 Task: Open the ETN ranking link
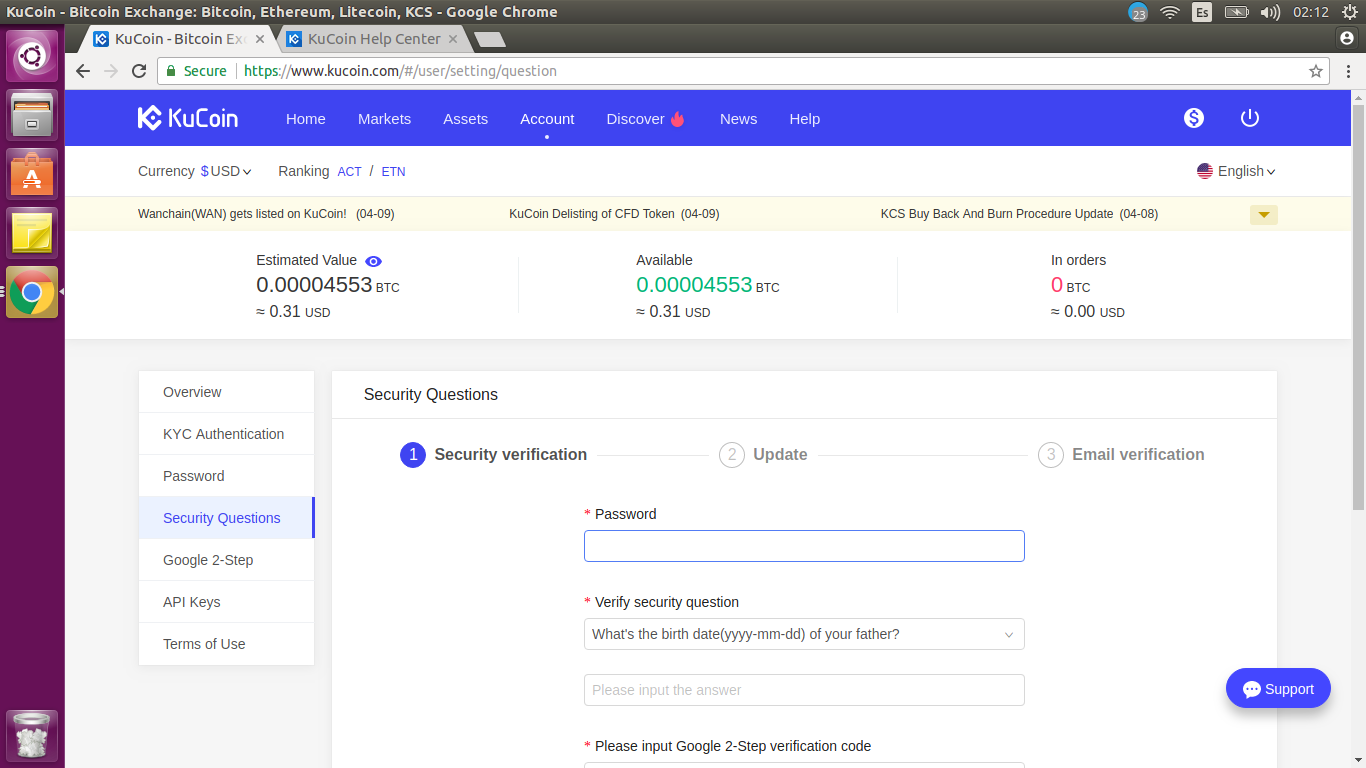click(x=393, y=171)
